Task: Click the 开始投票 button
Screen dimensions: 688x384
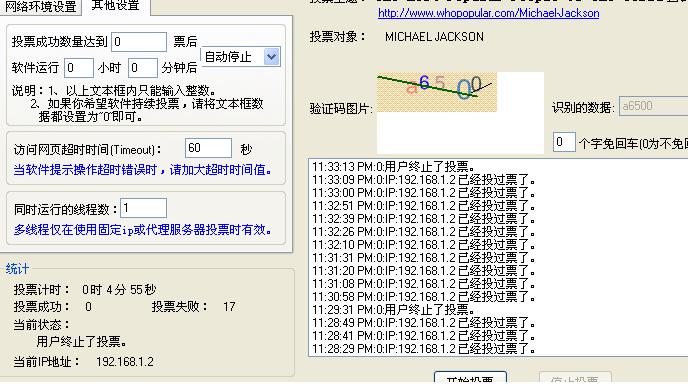Action: tap(470, 378)
